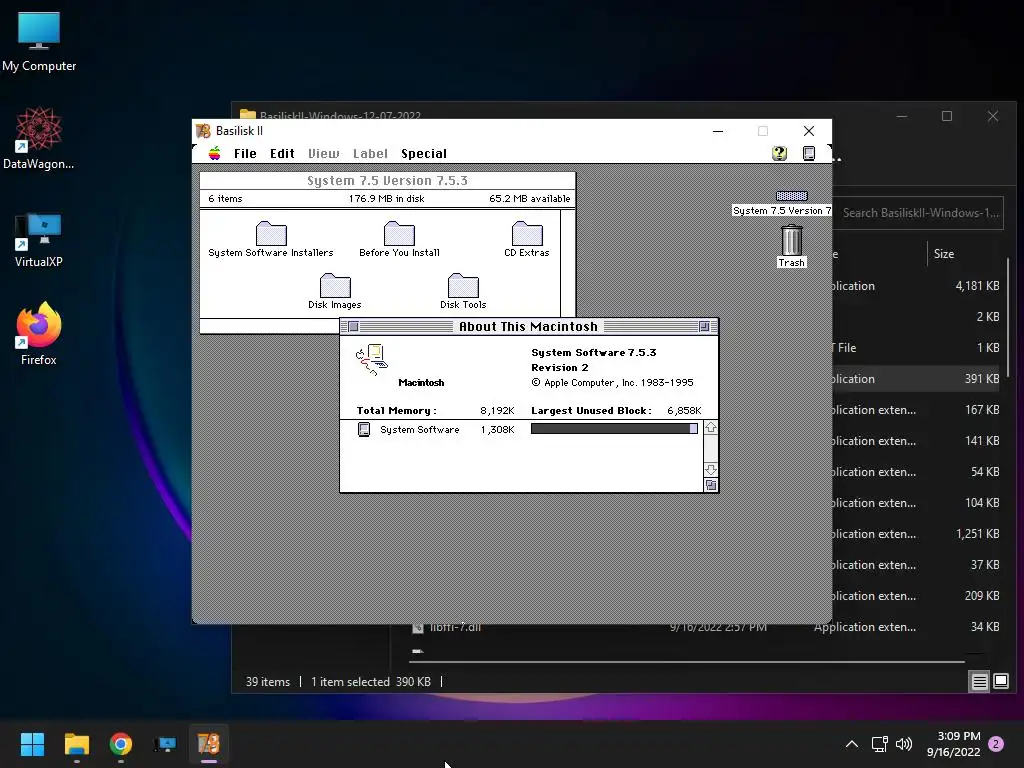Click the remote desktop taskbar icon
Viewport: 1024px width, 768px height.
click(165, 744)
